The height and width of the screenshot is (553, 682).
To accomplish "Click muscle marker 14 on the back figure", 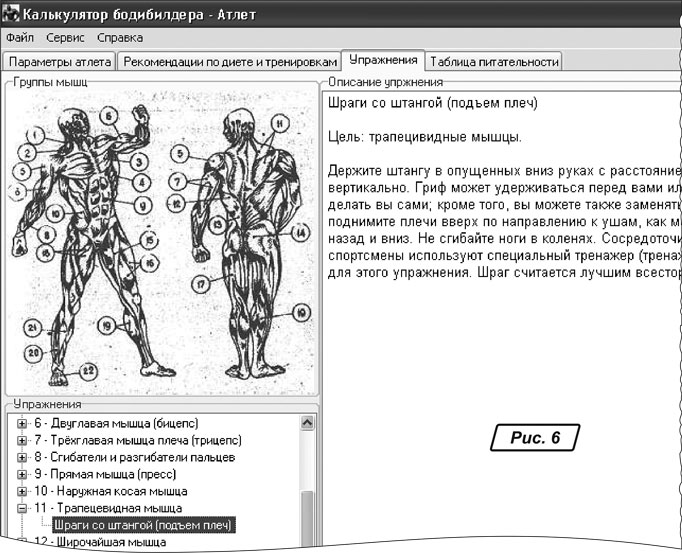I will tap(299, 232).
